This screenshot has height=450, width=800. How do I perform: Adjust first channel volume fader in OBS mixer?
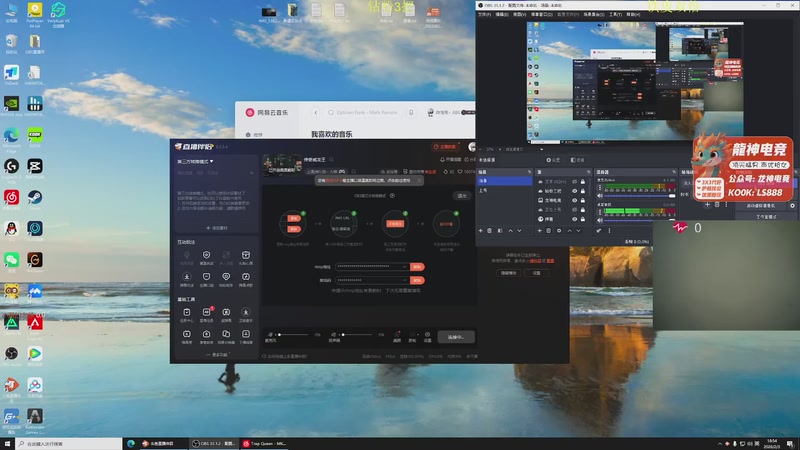640,195
